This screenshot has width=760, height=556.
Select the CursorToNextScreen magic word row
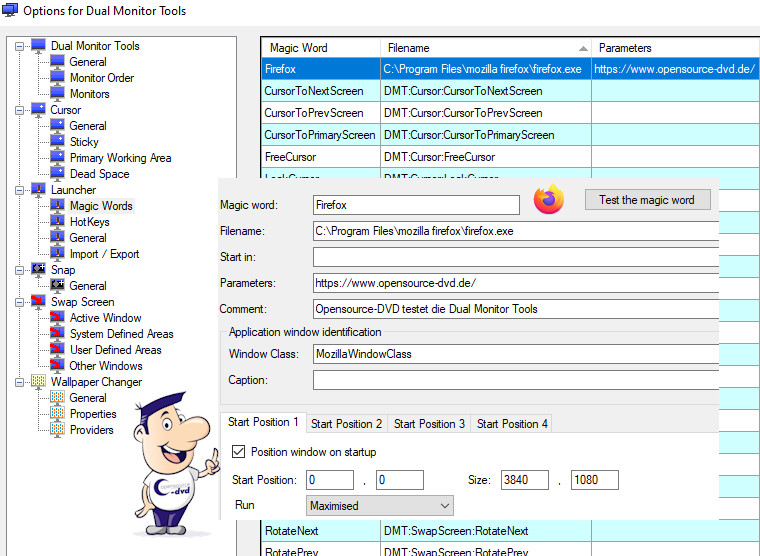[320, 91]
